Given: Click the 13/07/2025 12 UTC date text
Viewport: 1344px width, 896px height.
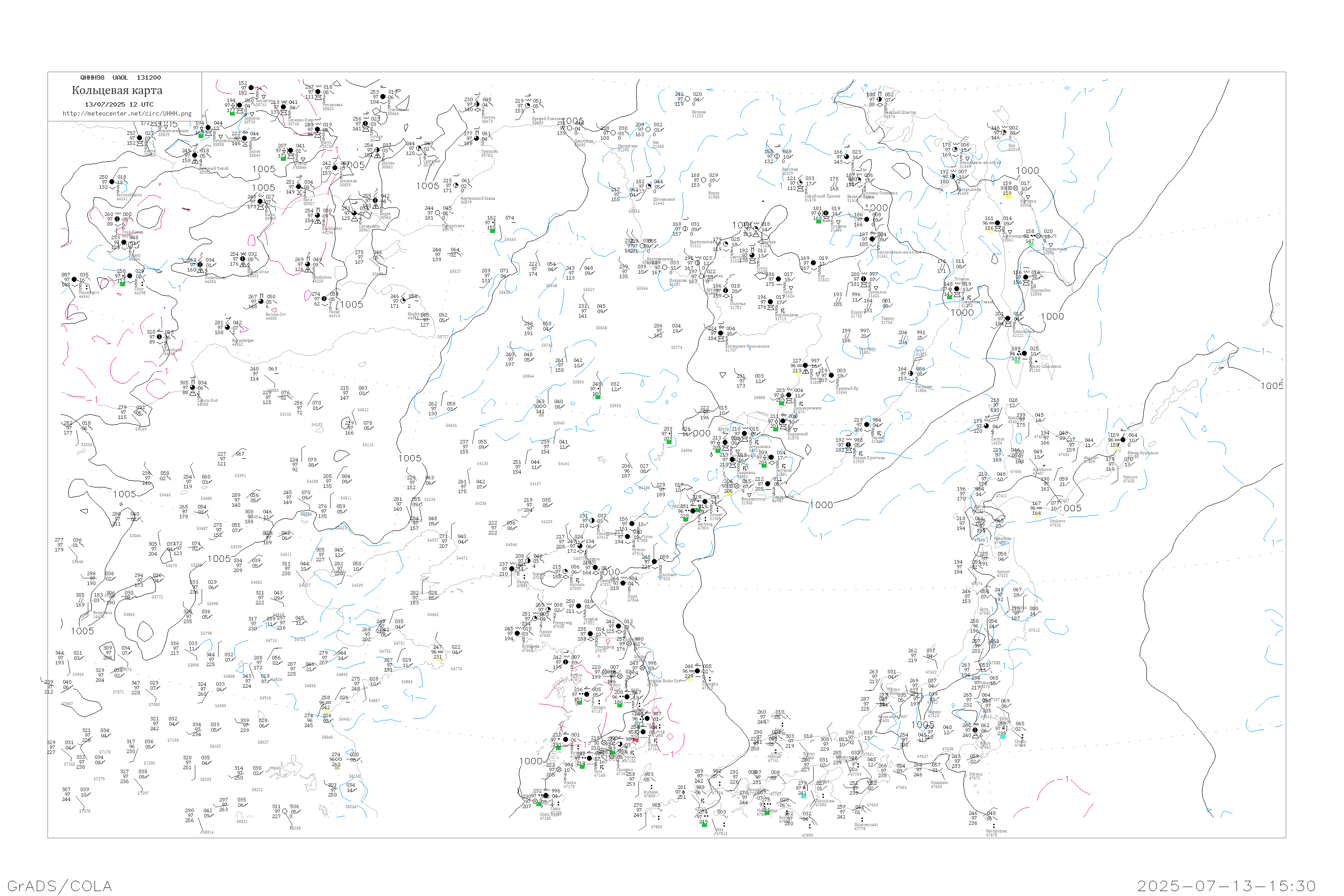Looking at the screenshot, I should (119, 104).
